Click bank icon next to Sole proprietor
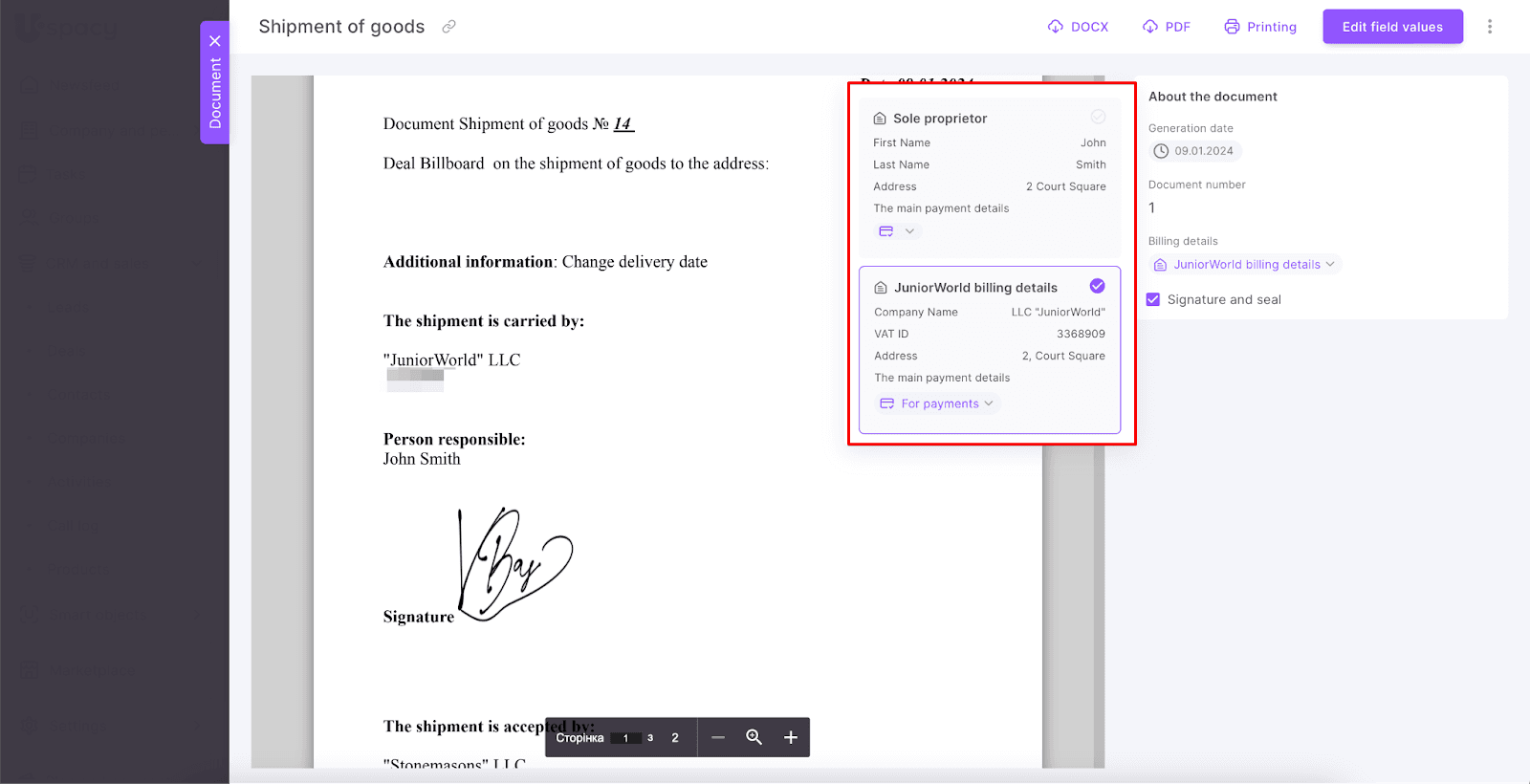 880,119
